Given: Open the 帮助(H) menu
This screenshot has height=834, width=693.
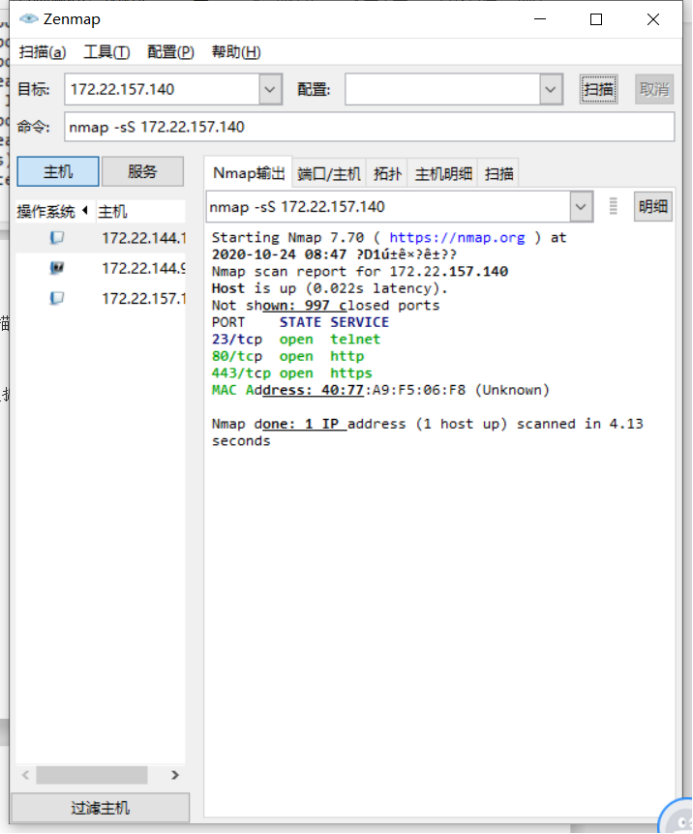Looking at the screenshot, I should 236,52.
